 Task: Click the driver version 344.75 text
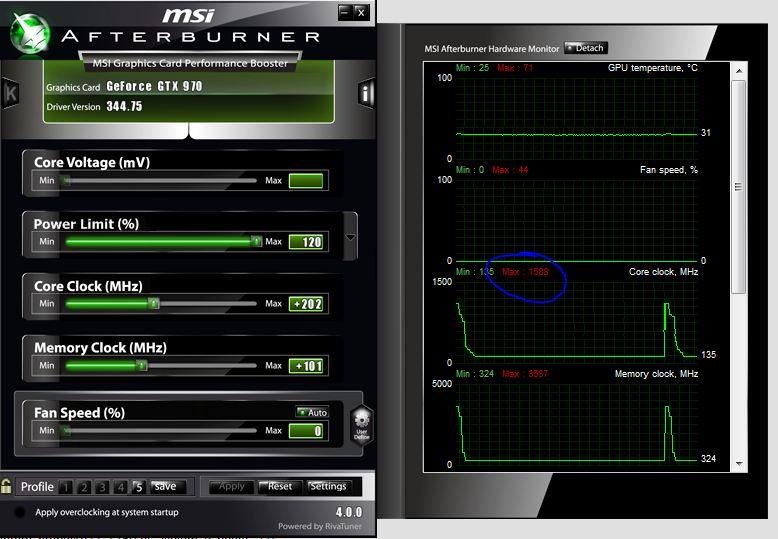pyautogui.click(x=125, y=106)
